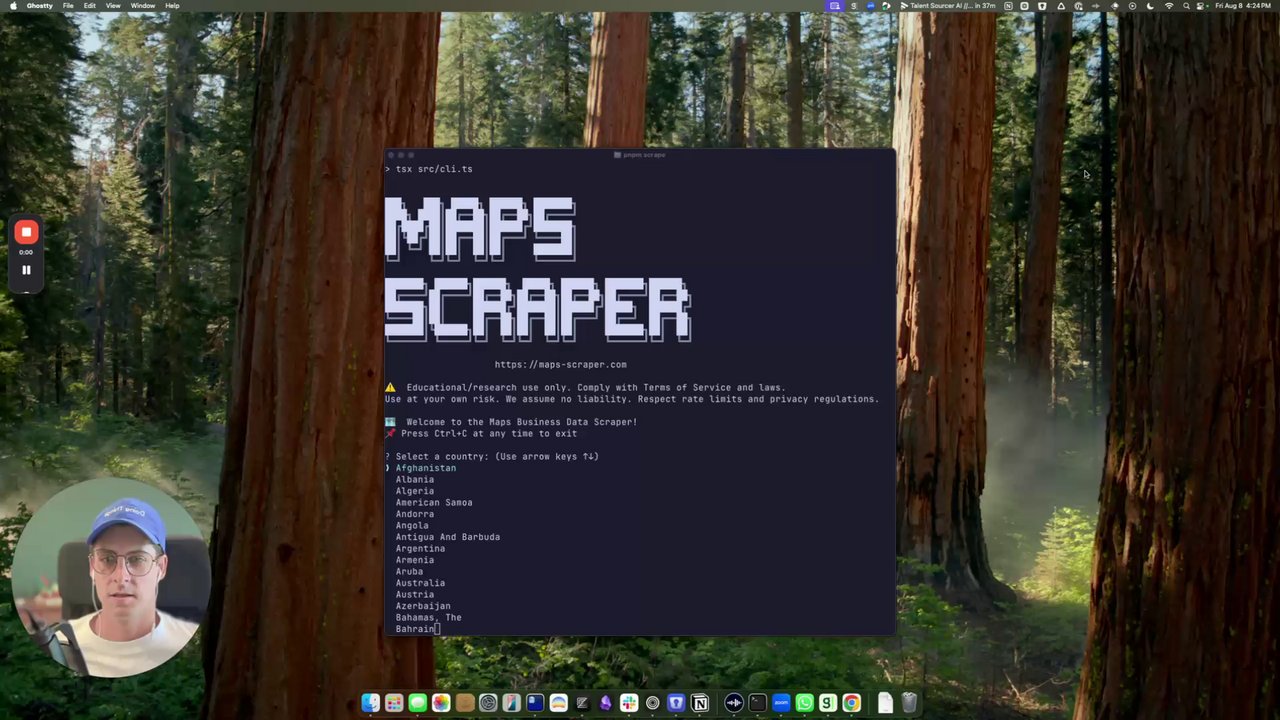This screenshot has width=1280, height=720.
Task: Pause the recording with pause icon
Action: [26, 270]
